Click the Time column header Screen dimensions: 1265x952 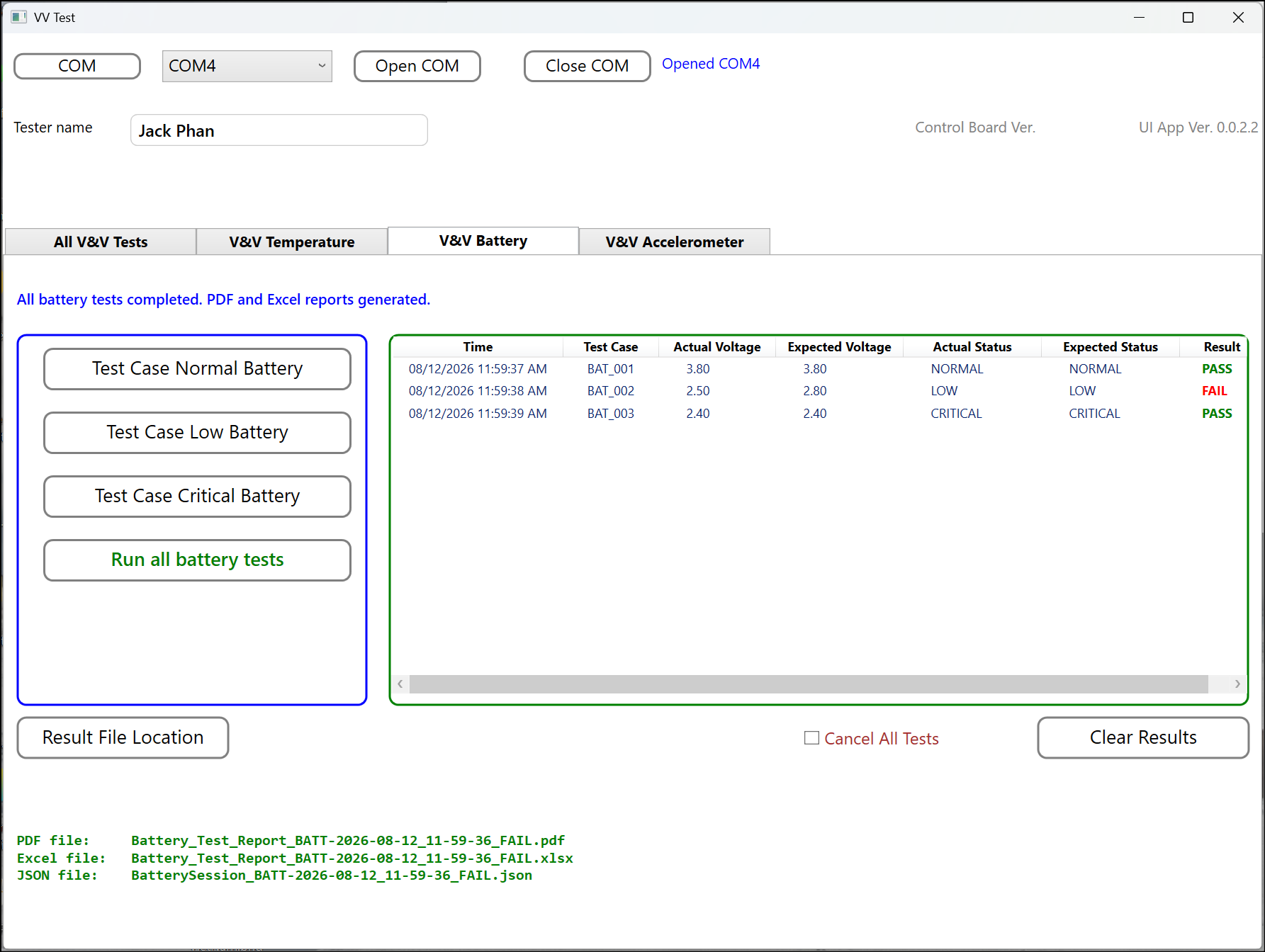pyautogui.click(x=478, y=347)
